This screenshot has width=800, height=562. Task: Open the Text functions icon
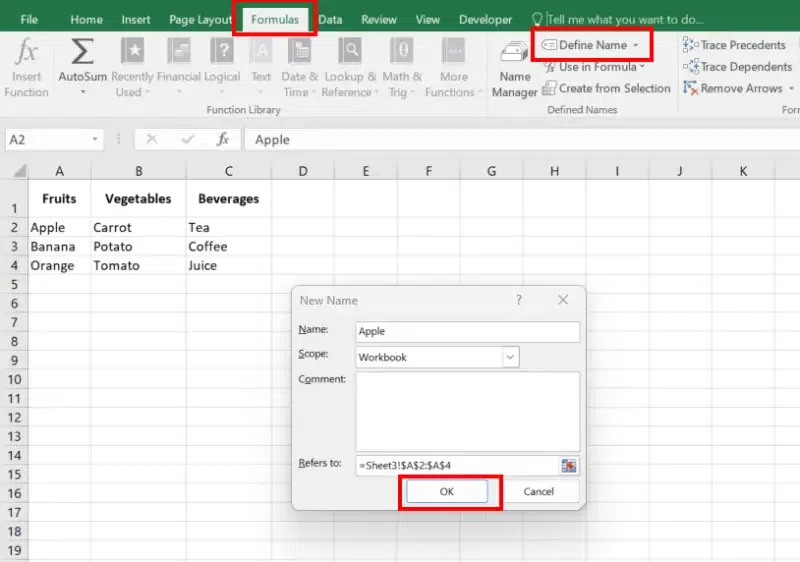pyautogui.click(x=261, y=52)
